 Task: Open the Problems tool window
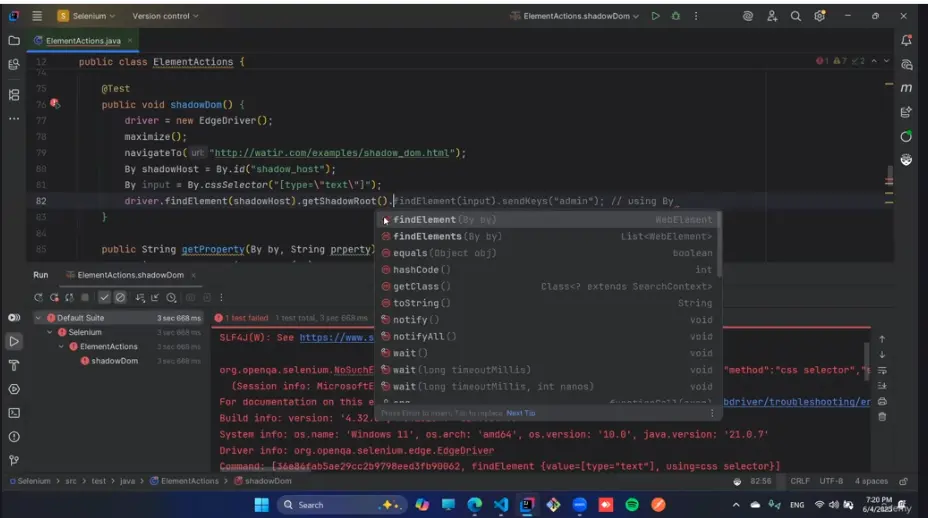[x=14, y=436]
